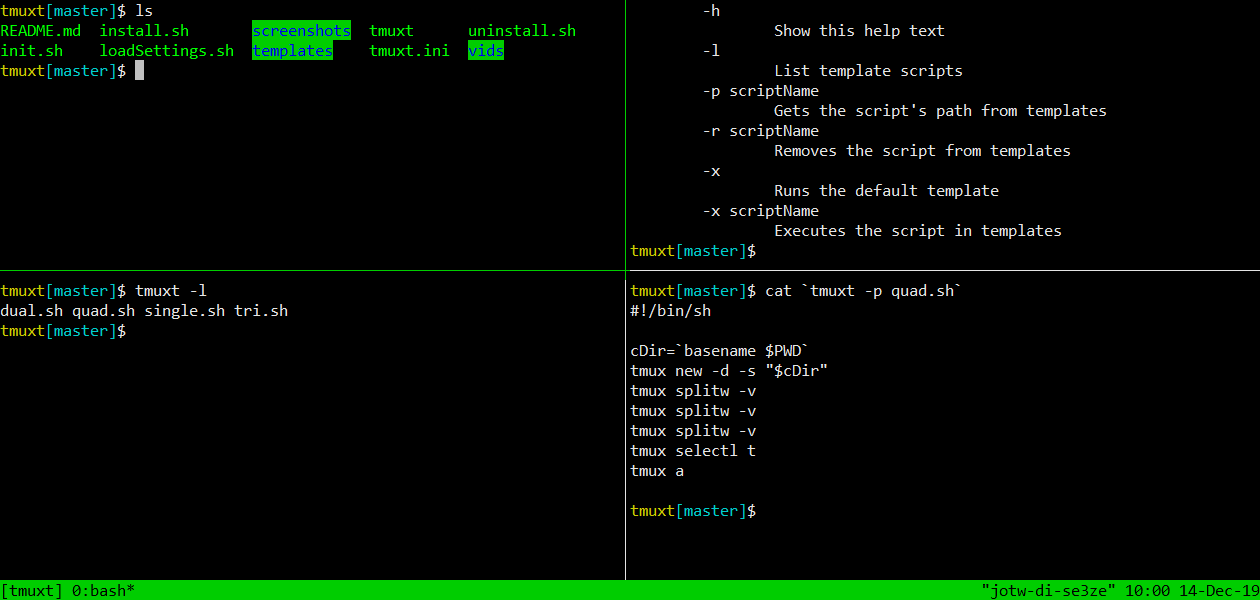The image size is (1260, 600).
Task: Click the highlighted vids directory name
Action: pos(486,51)
